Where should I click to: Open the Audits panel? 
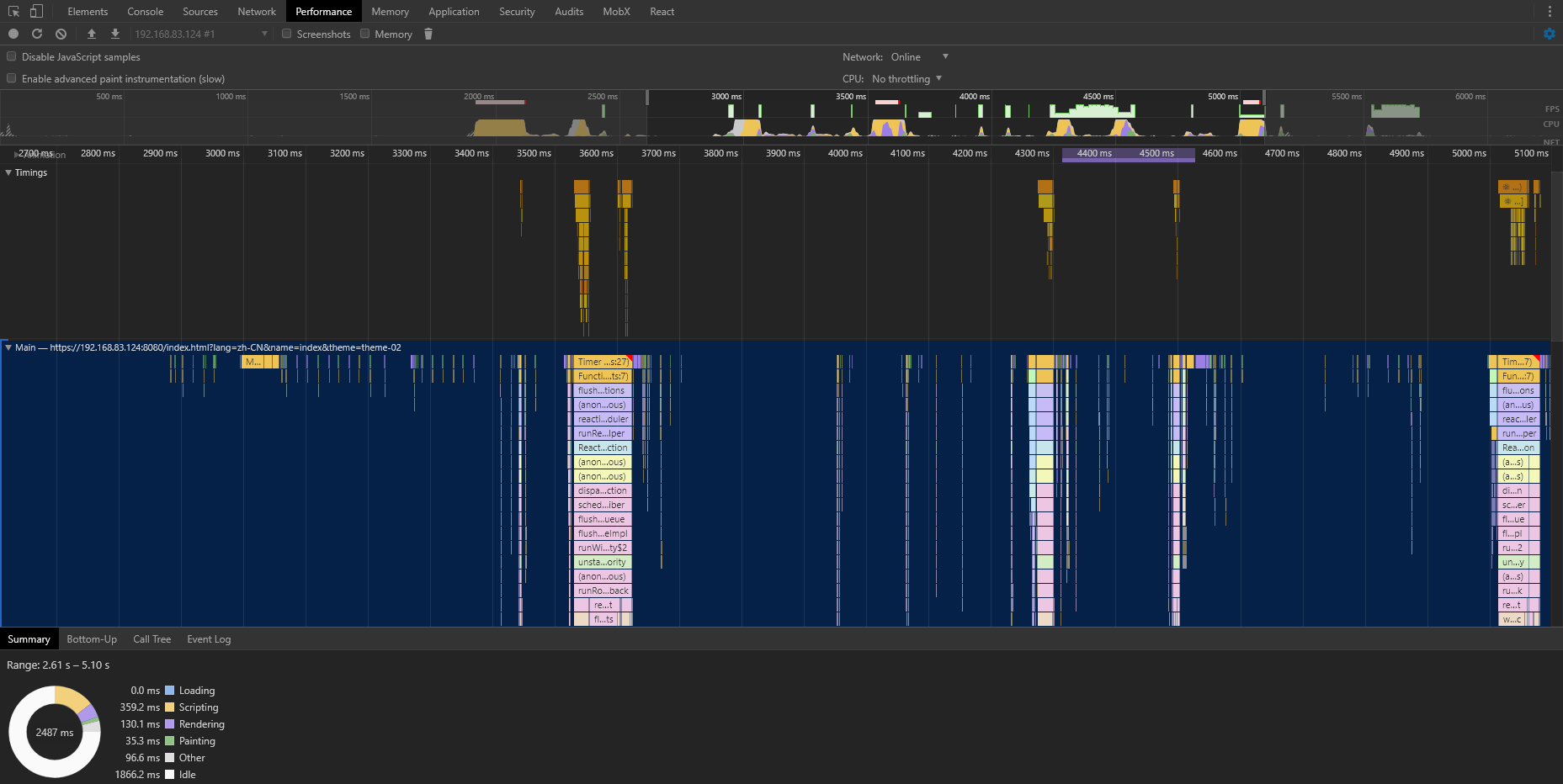[569, 12]
